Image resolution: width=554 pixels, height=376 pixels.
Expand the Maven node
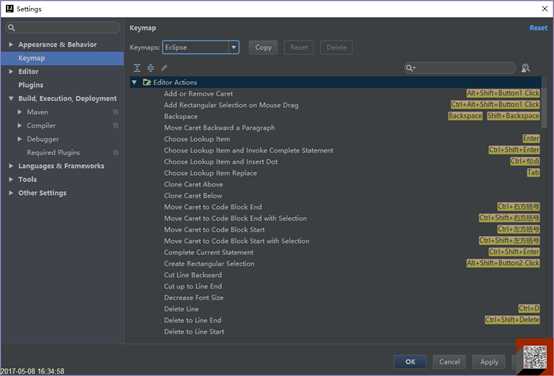20,112
